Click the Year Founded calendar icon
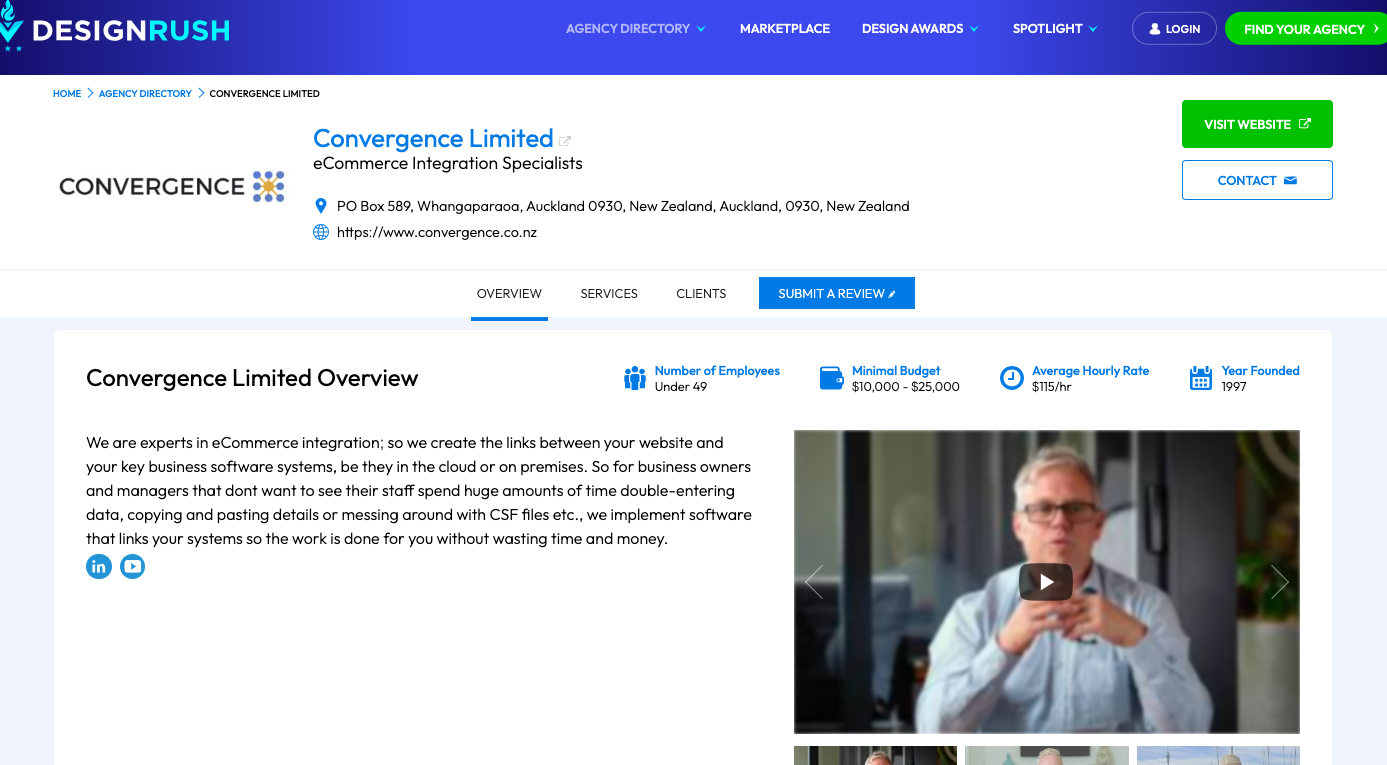Image resolution: width=1387 pixels, height=765 pixels. pos(1201,378)
